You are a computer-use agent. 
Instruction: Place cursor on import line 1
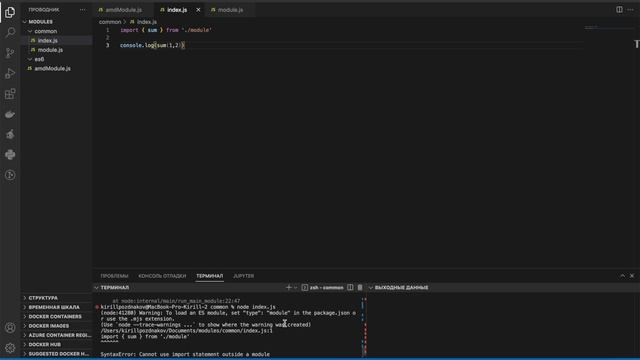[x=166, y=30]
